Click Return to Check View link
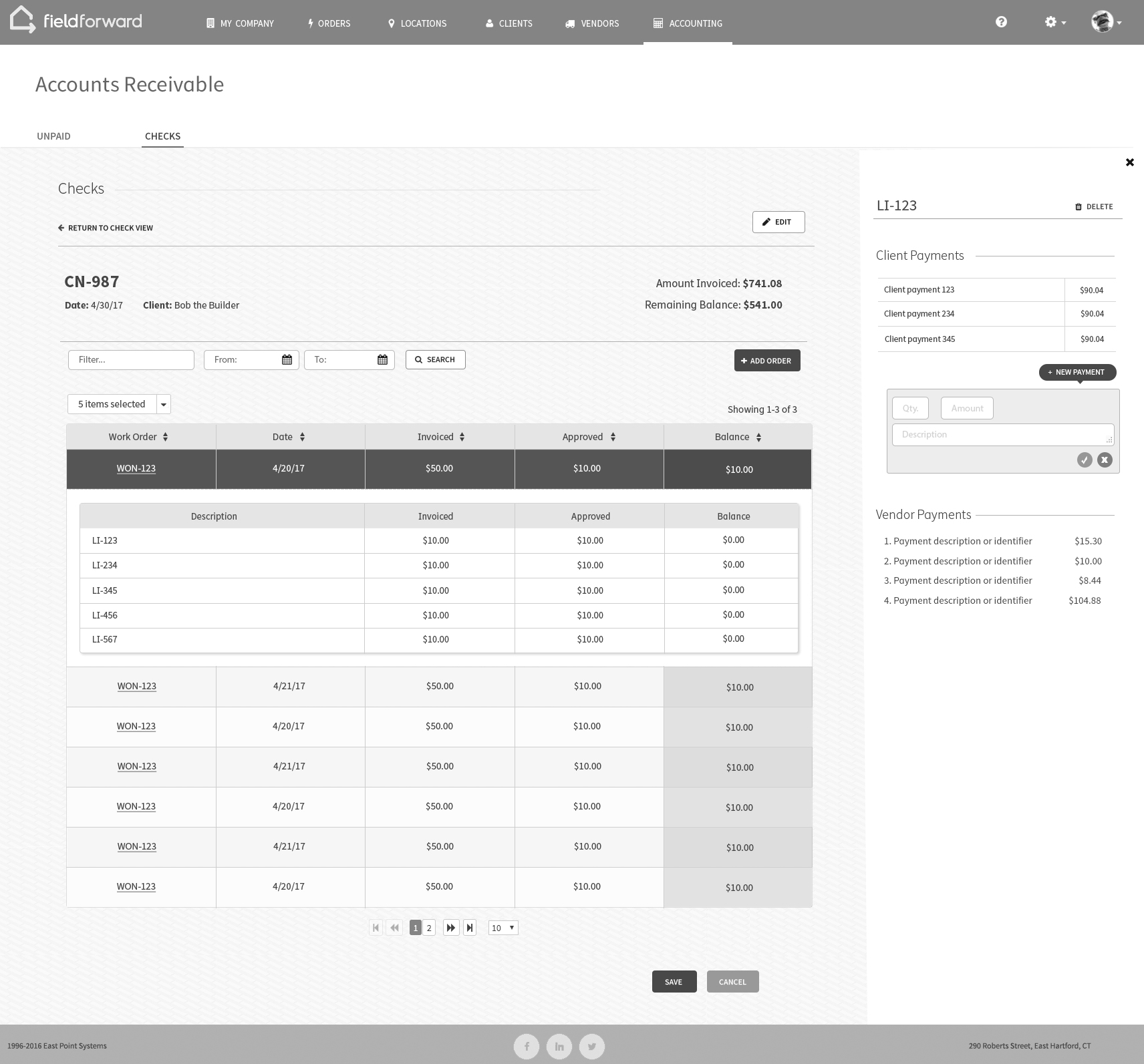Viewport: 1144px width, 1064px height. point(105,228)
